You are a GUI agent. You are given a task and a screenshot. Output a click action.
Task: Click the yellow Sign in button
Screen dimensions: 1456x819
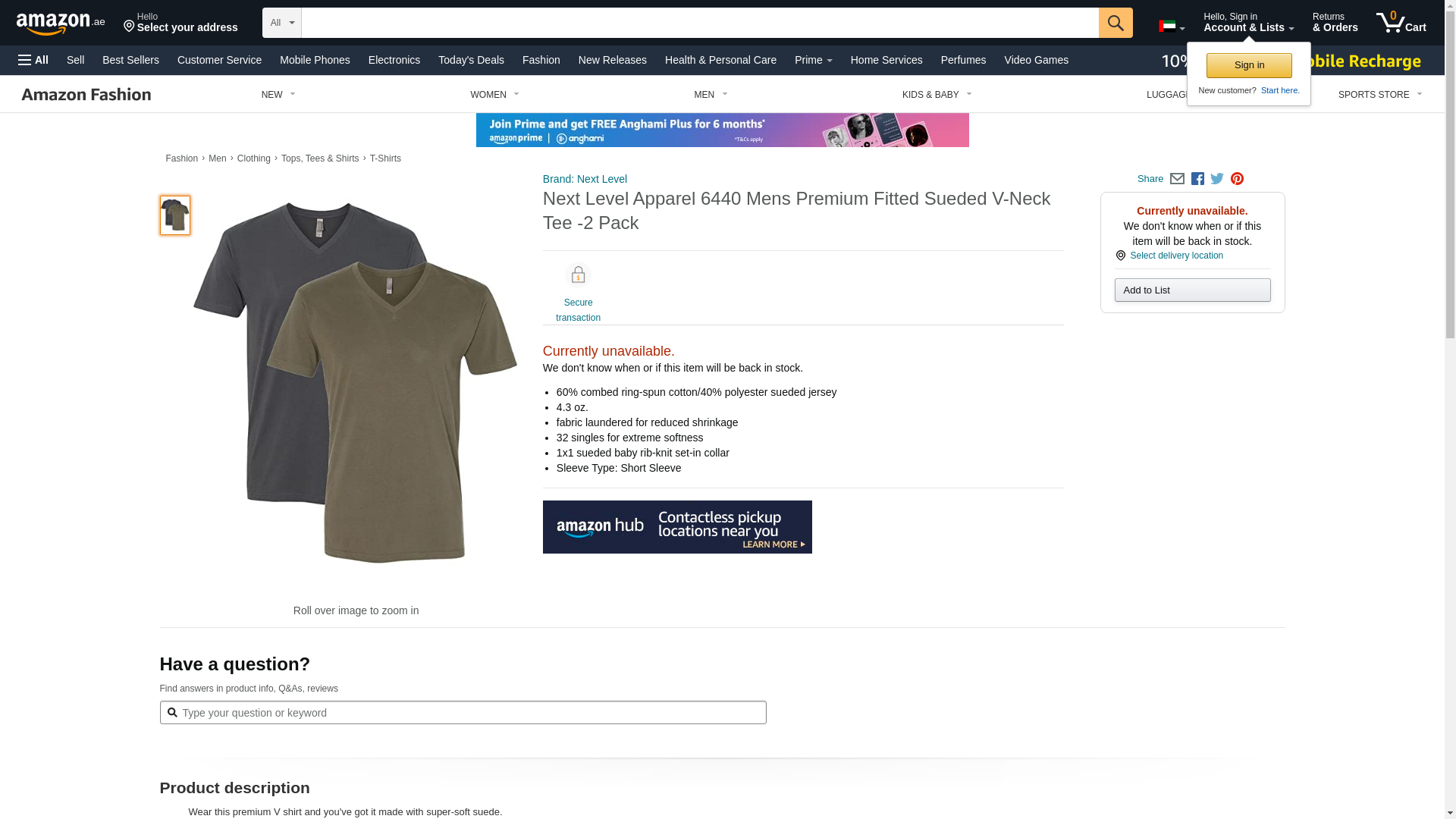click(1249, 65)
